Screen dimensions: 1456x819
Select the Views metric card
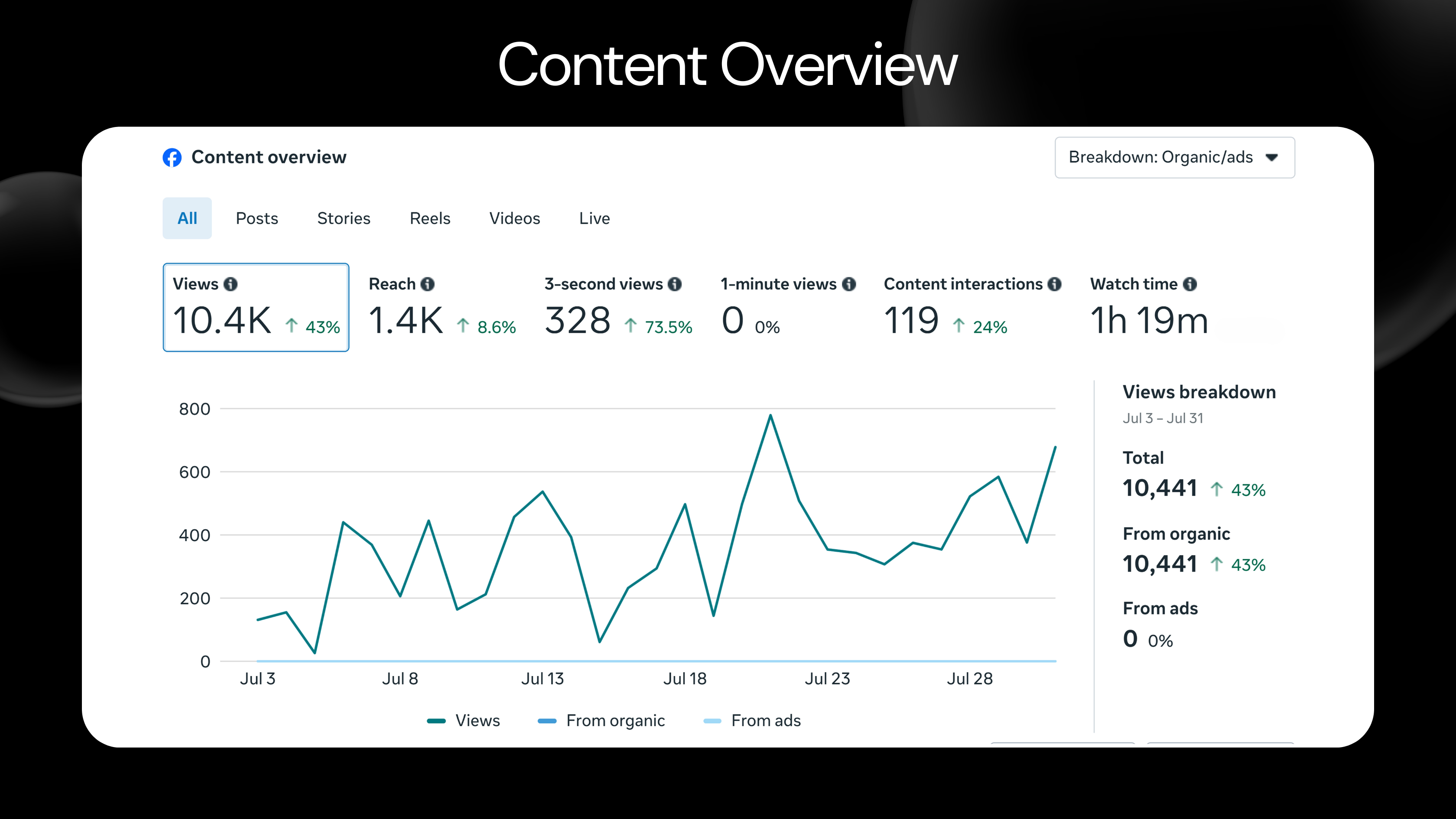(256, 308)
